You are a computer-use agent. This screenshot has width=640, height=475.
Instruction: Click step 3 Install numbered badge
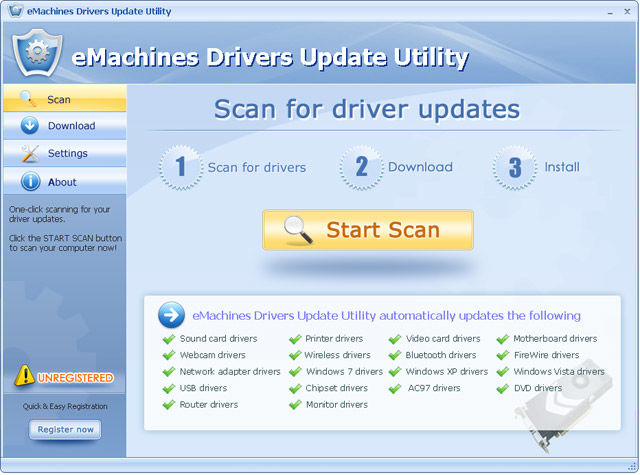coord(514,167)
